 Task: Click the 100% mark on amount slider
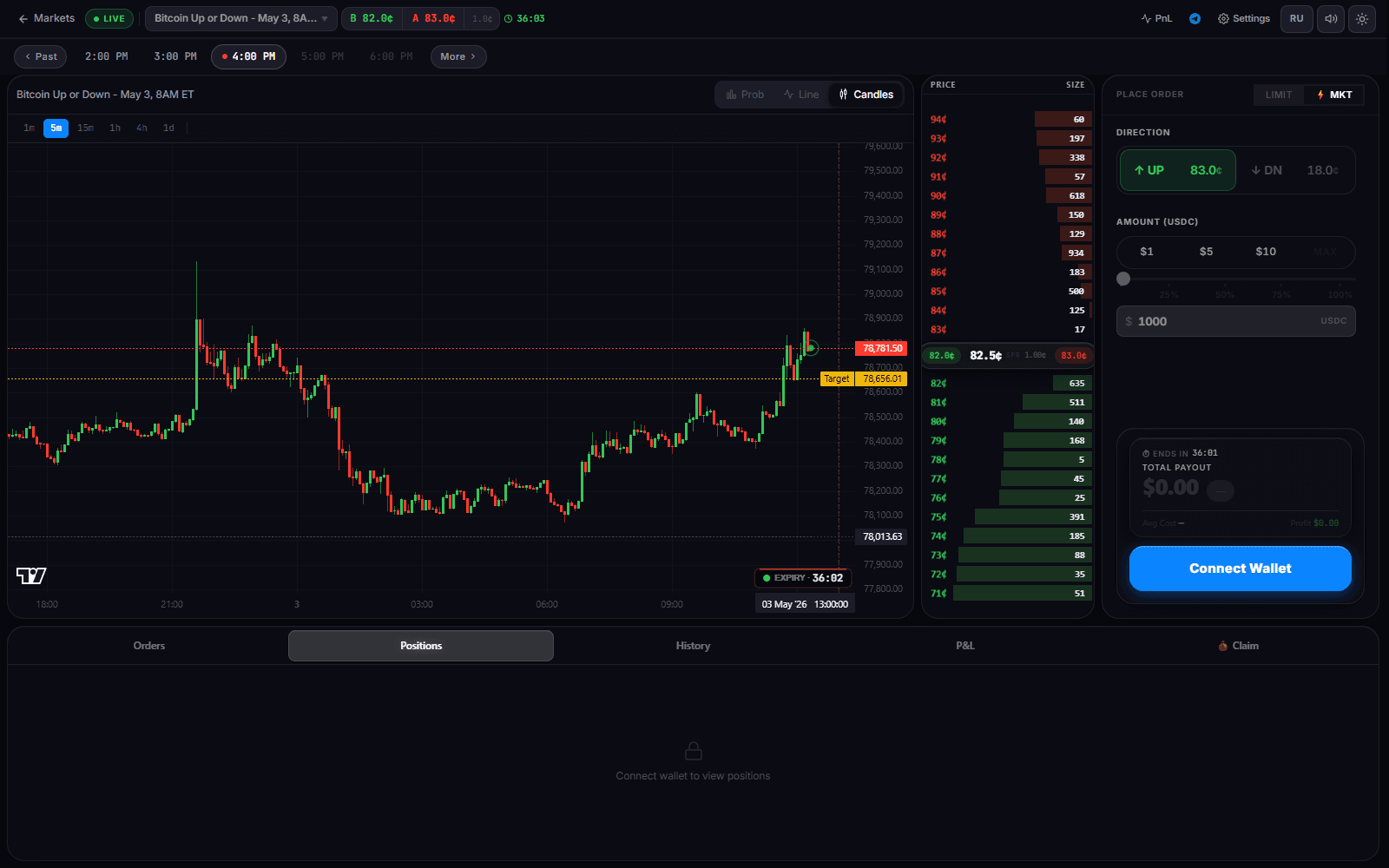coord(1340,294)
